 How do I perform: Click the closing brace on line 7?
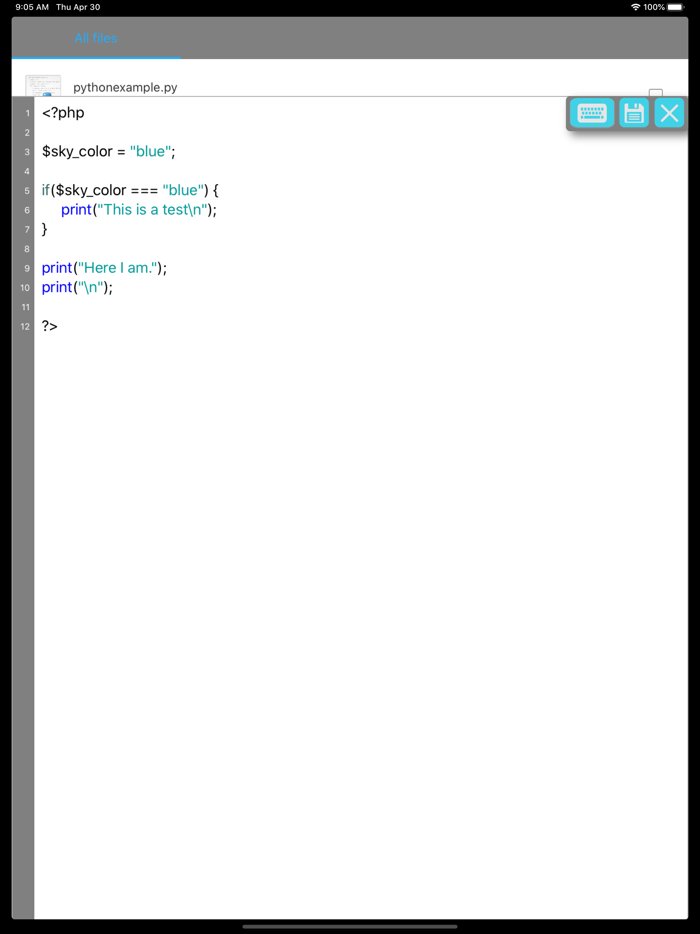[x=44, y=229]
